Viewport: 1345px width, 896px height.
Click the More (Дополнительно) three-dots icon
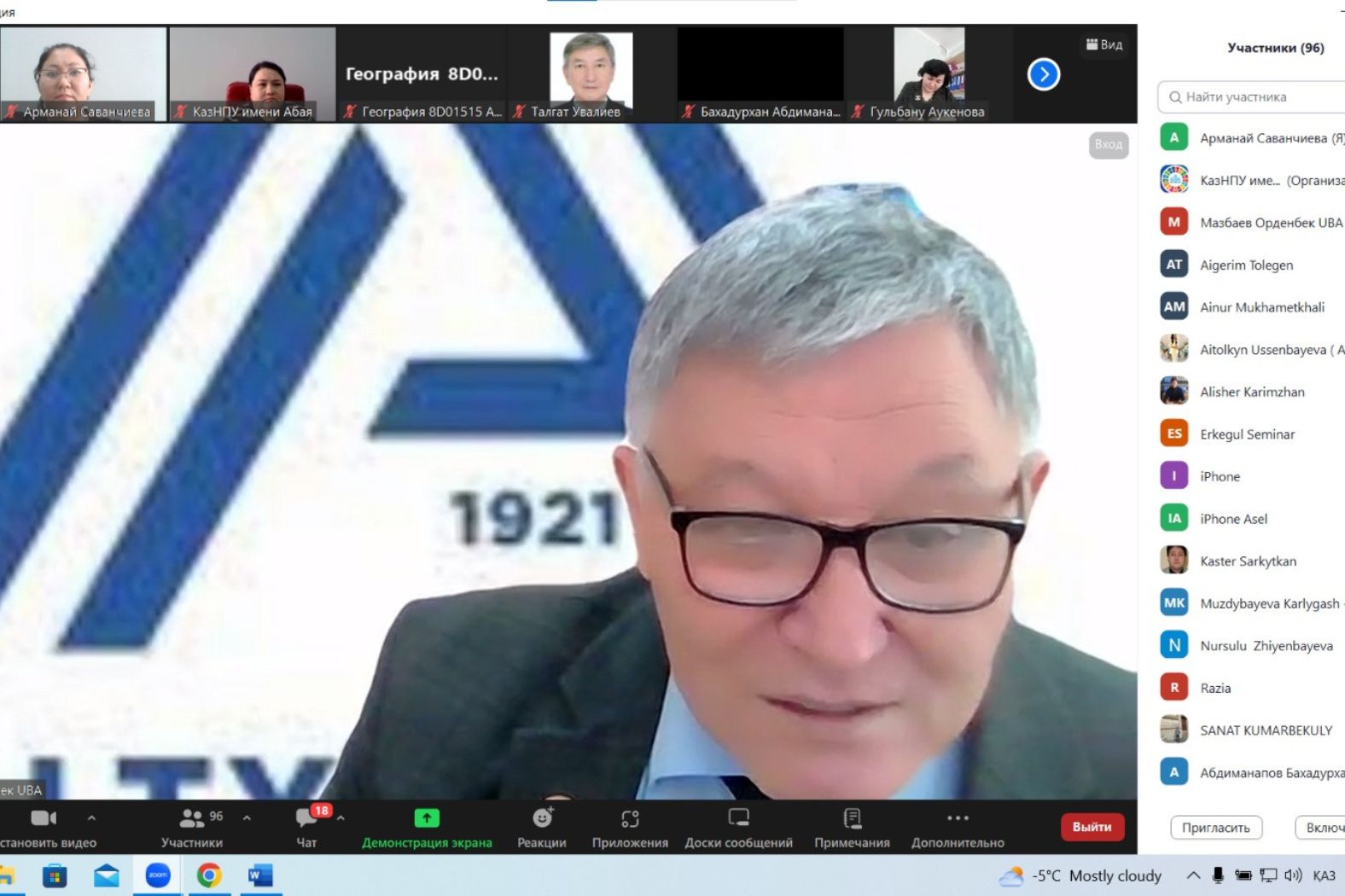pos(958,818)
